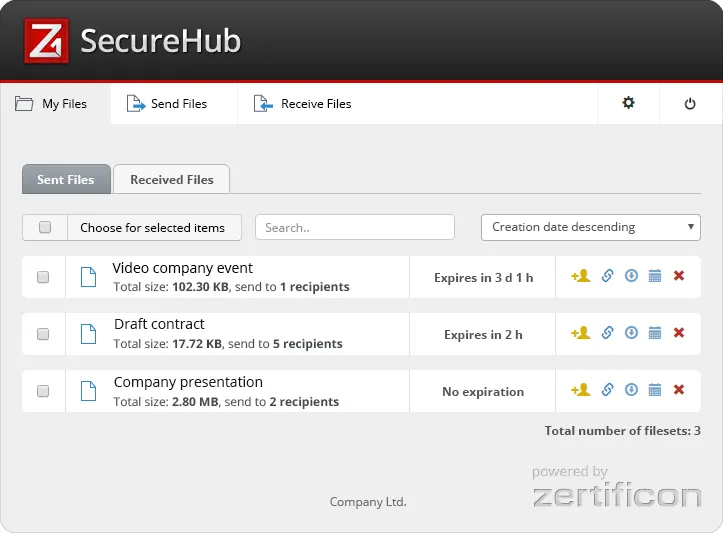Click file icon of Company presentation
The image size is (723, 533).
[89, 391]
